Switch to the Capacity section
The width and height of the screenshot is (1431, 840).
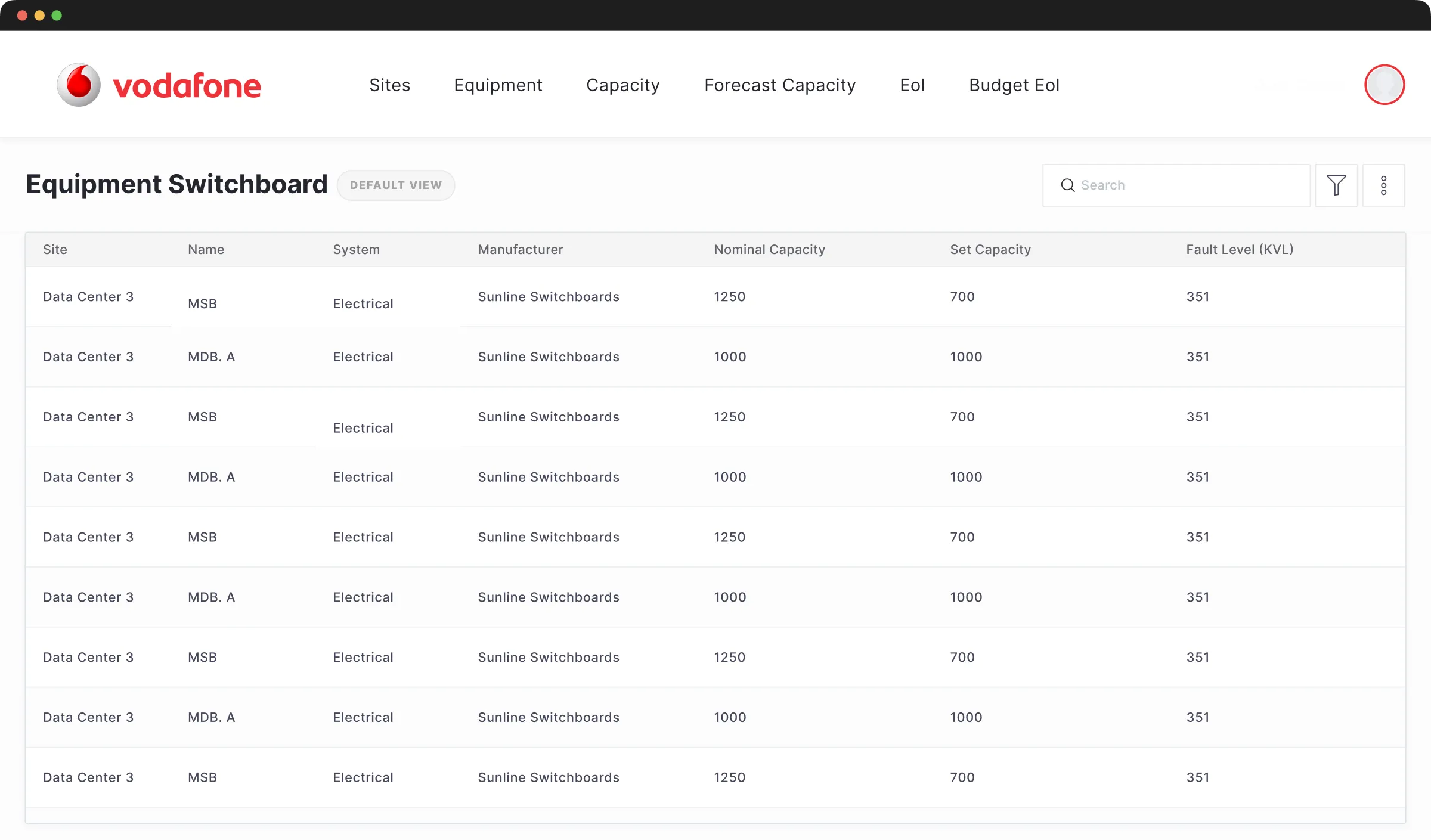coord(622,85)
